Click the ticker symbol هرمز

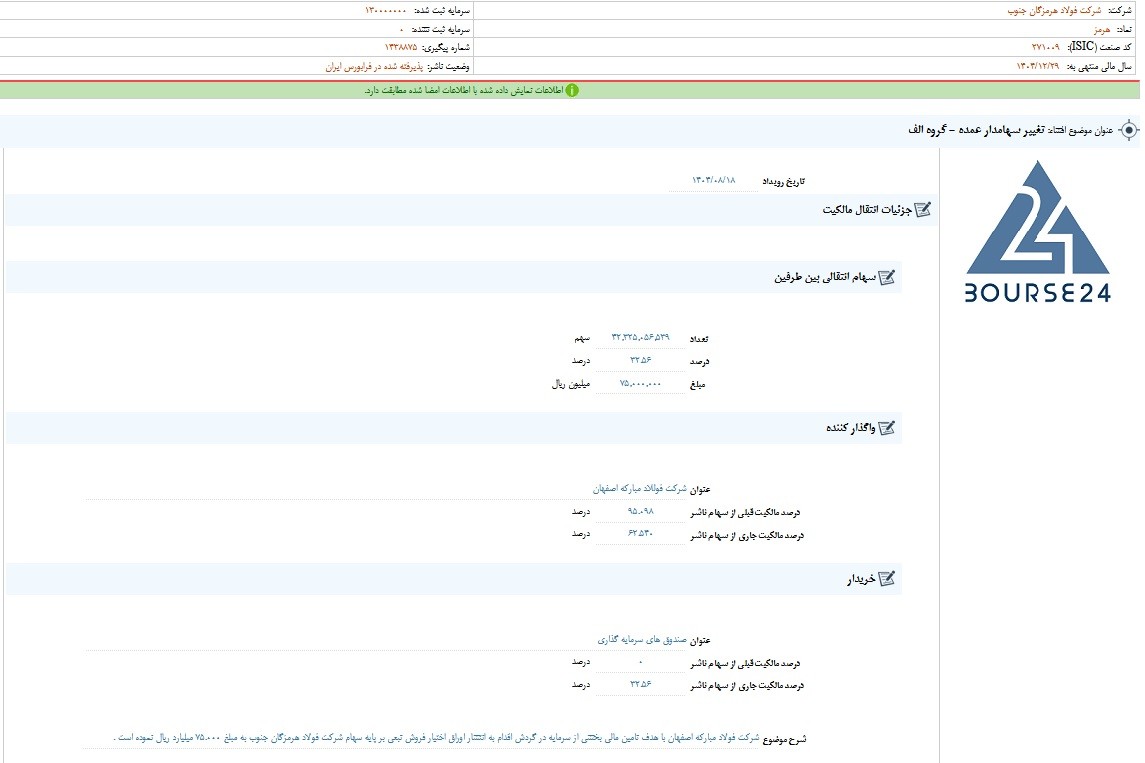point(1102,29)
